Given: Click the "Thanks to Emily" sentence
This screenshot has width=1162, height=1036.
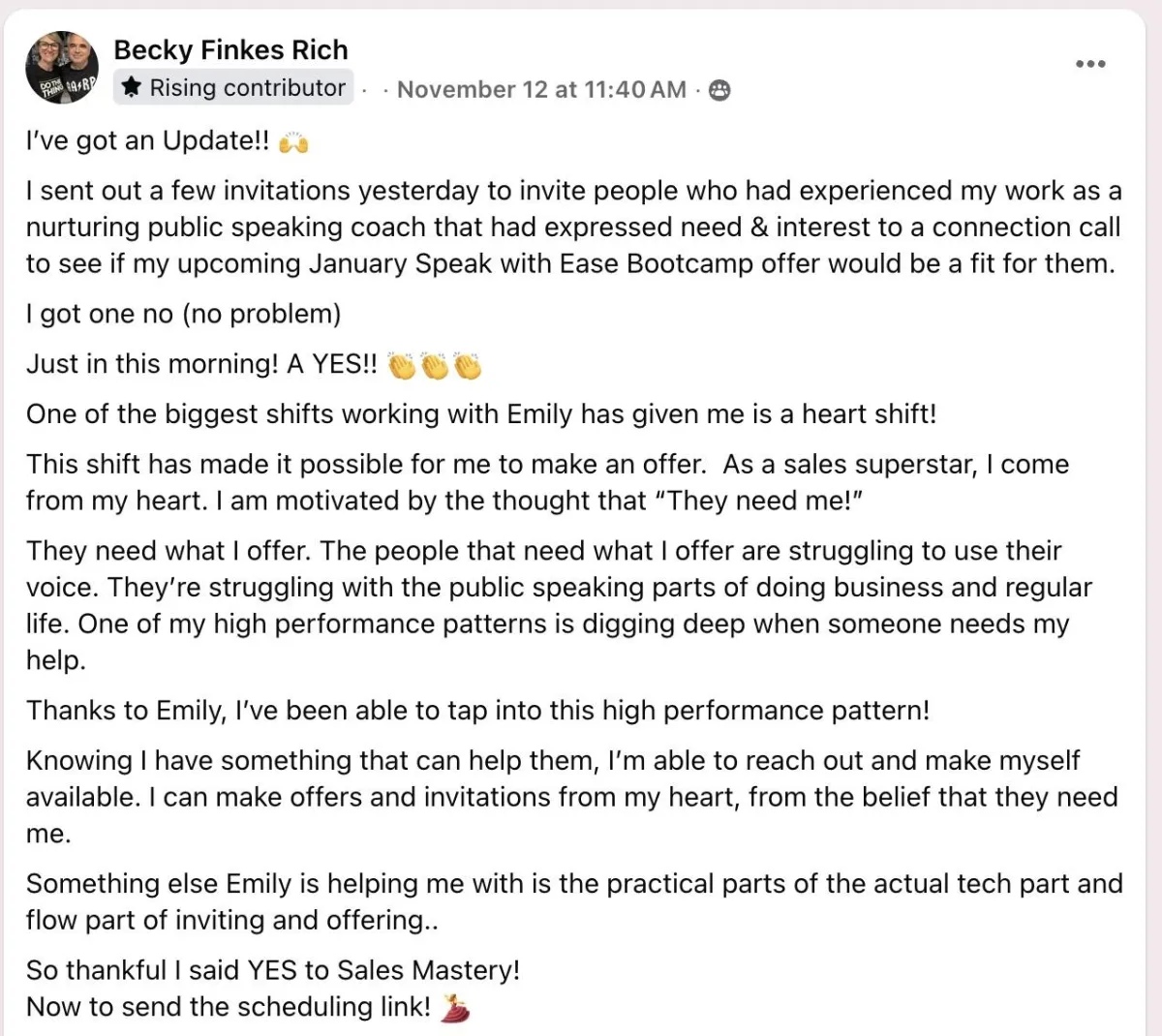Looking at the screenshot, I should (477, 711).
